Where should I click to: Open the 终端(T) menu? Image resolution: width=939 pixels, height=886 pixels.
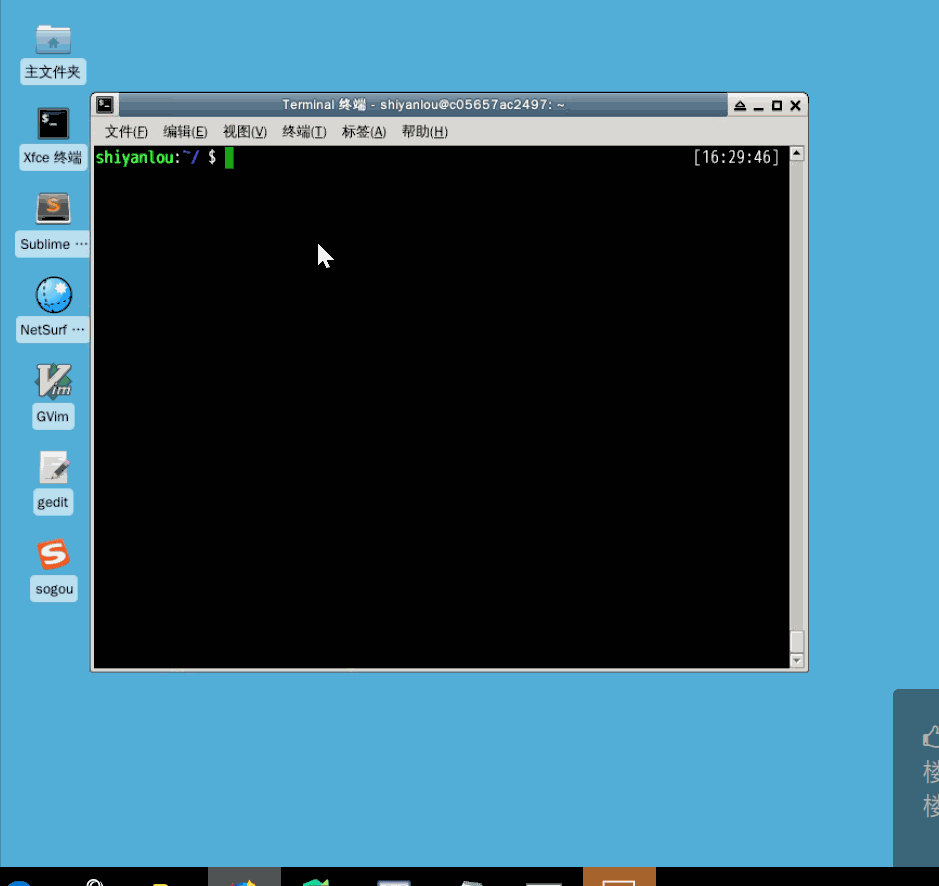pyautogui.click(x=304, y=132)
